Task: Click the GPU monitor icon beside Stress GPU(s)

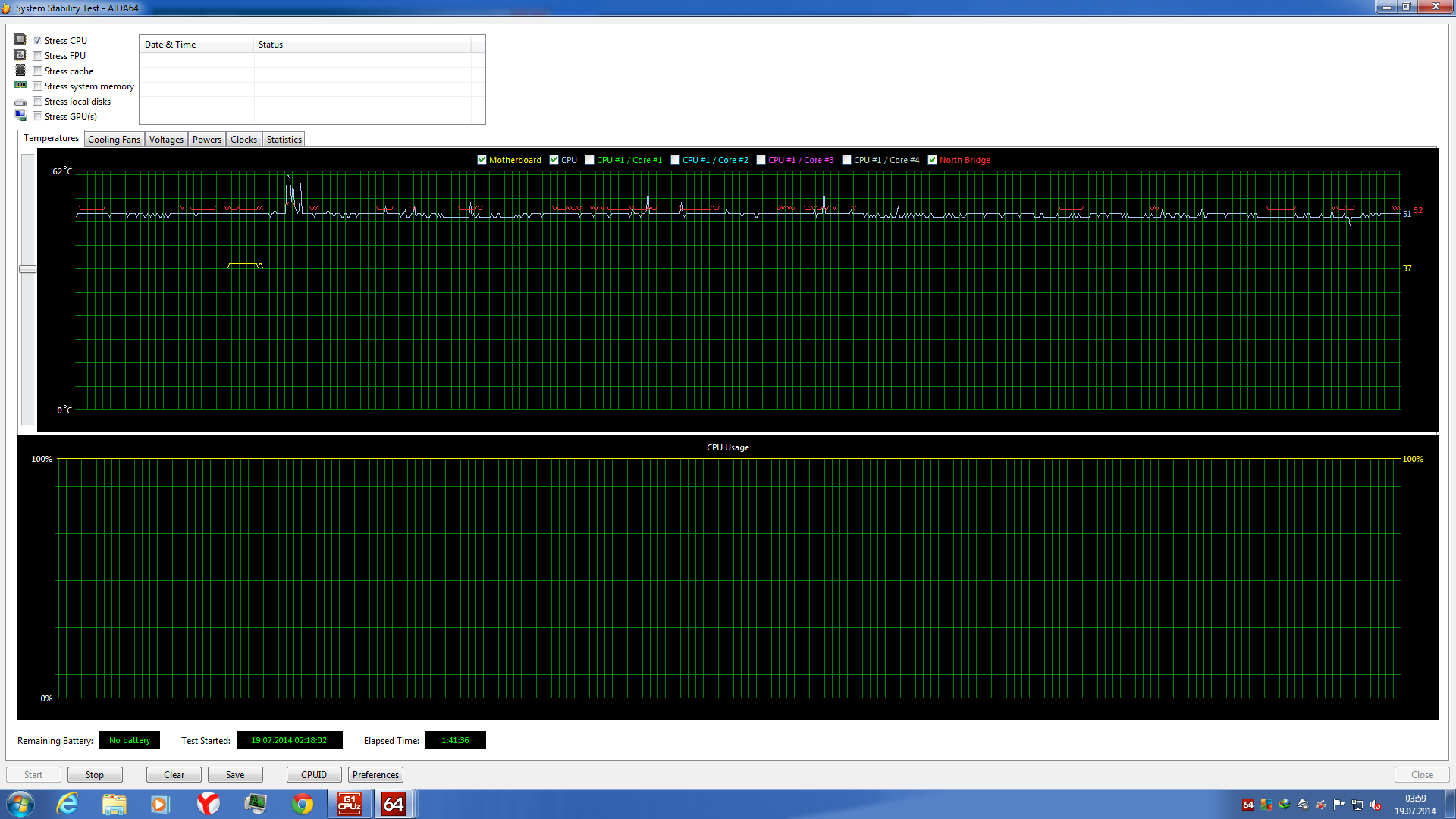Action: (x=20, y=115)
